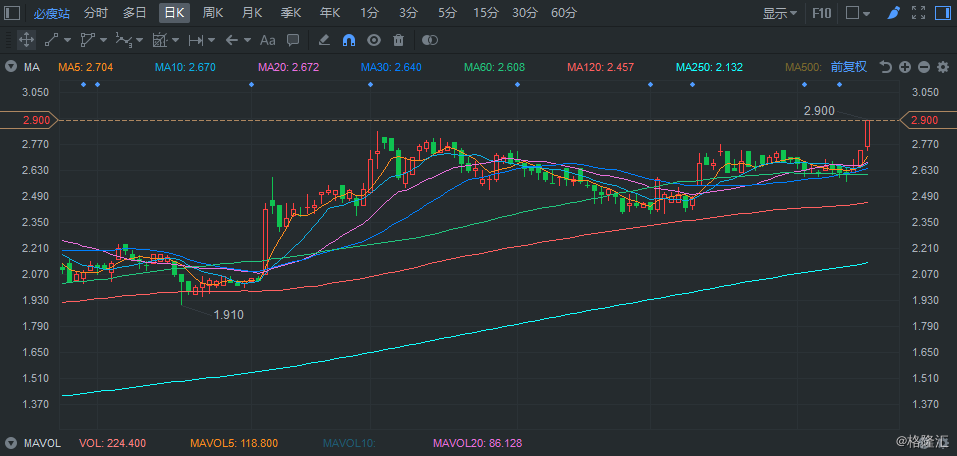The width and height of the screenshot is (957, 456).
Task: Click the overlapping circles compare icon
Action: 430,40
